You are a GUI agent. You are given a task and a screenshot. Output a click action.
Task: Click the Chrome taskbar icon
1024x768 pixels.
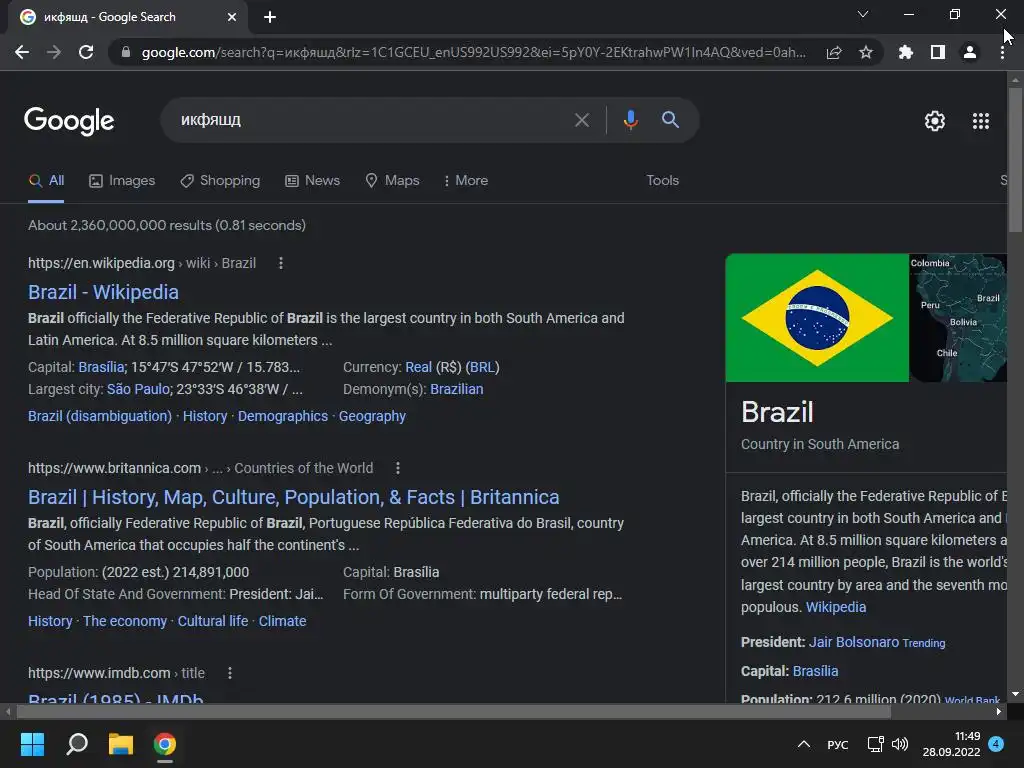[165, 744]
